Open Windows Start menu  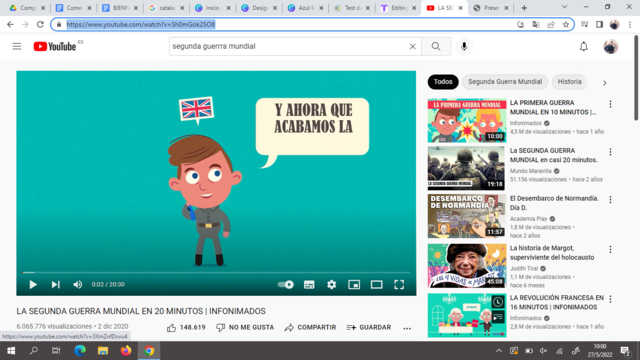point(11,351)
